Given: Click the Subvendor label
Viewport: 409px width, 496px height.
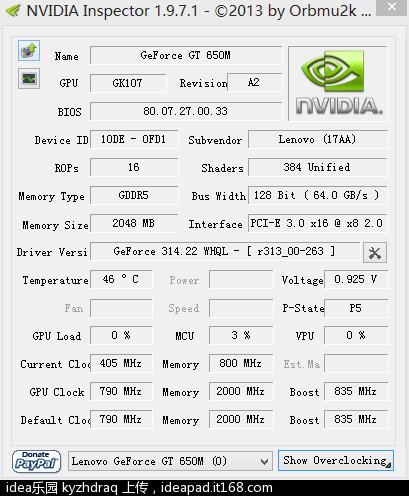Looking at the screenshot, I should [x=215, y=140].
